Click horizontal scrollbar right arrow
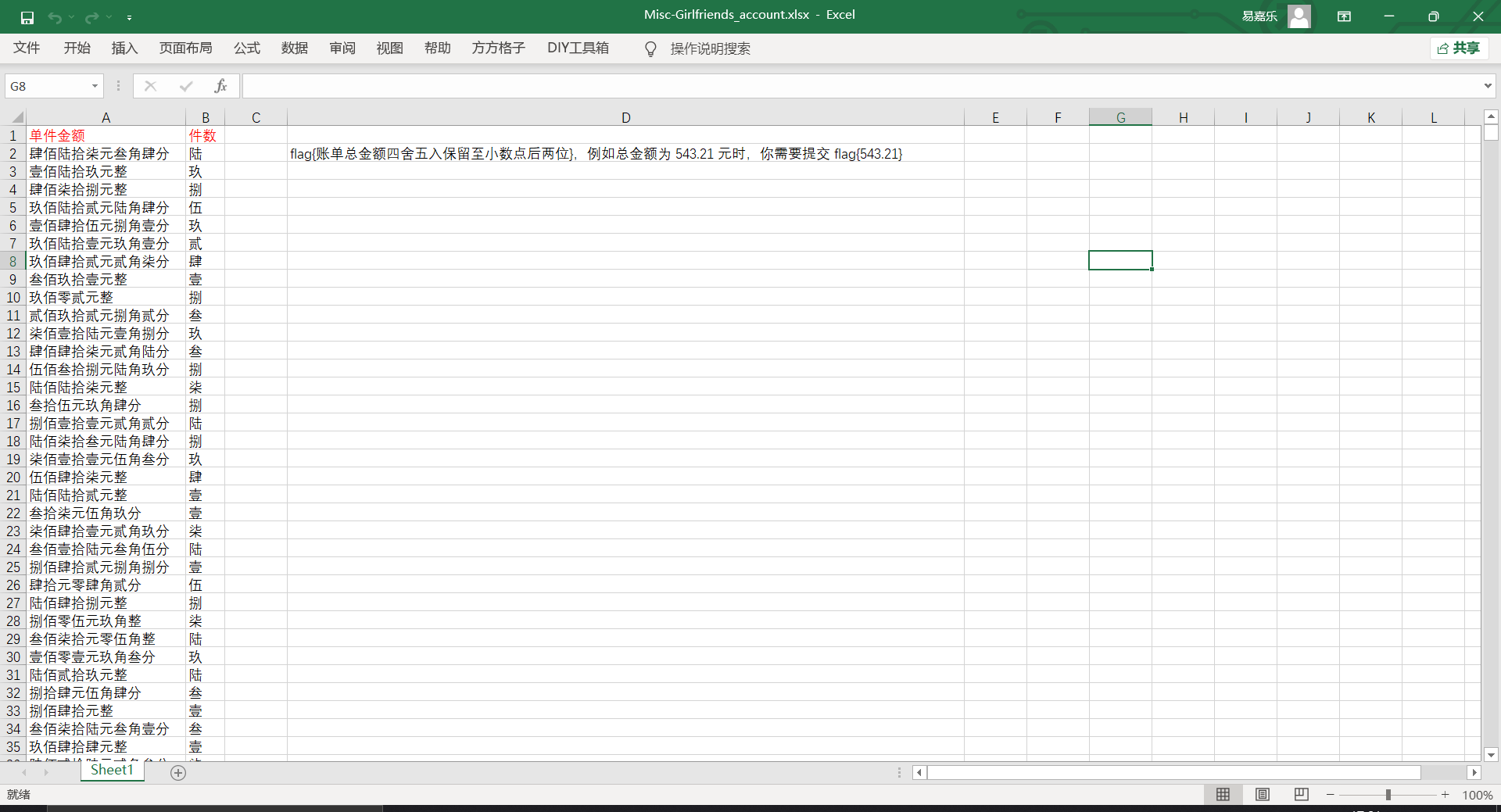 (x=1474, y=772)
